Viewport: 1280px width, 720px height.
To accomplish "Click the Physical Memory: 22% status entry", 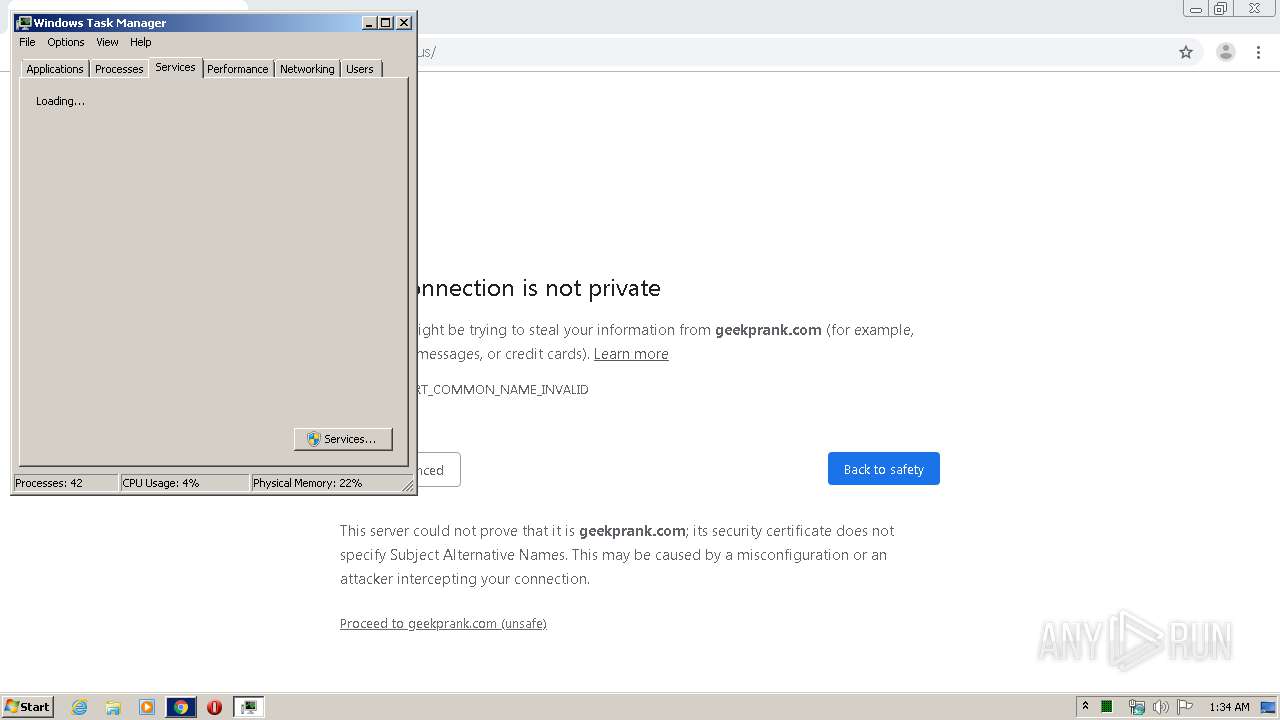I will (x=326, y=483).
